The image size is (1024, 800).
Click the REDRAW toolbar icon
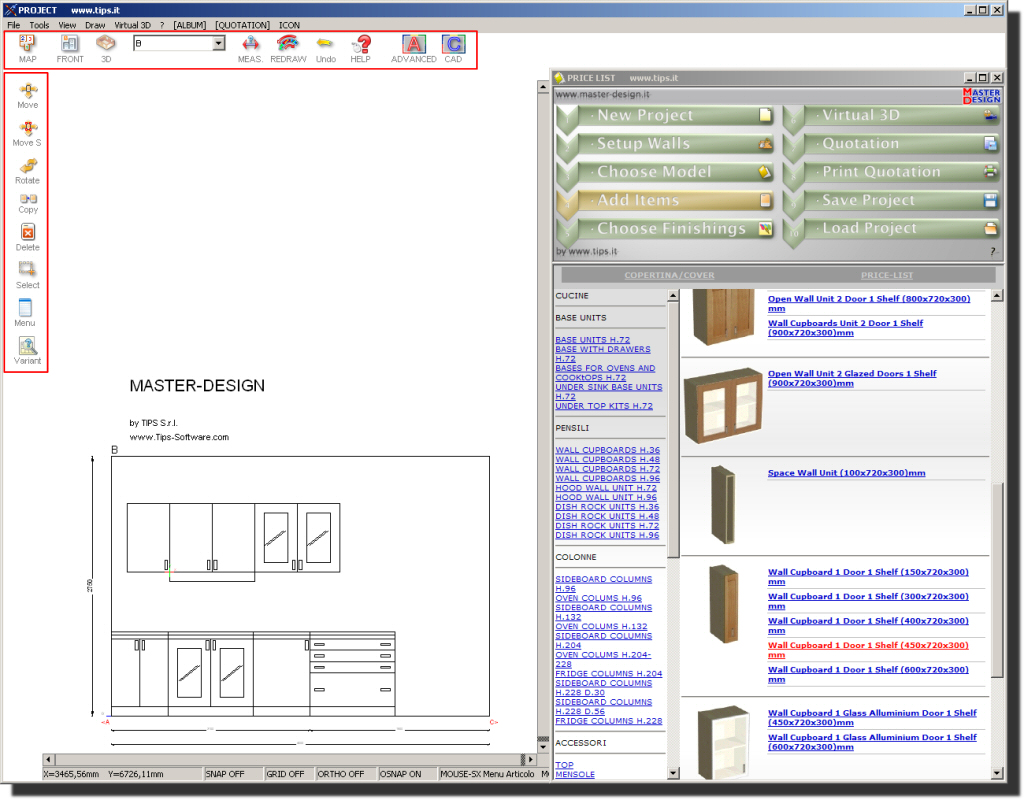point(288,48)
